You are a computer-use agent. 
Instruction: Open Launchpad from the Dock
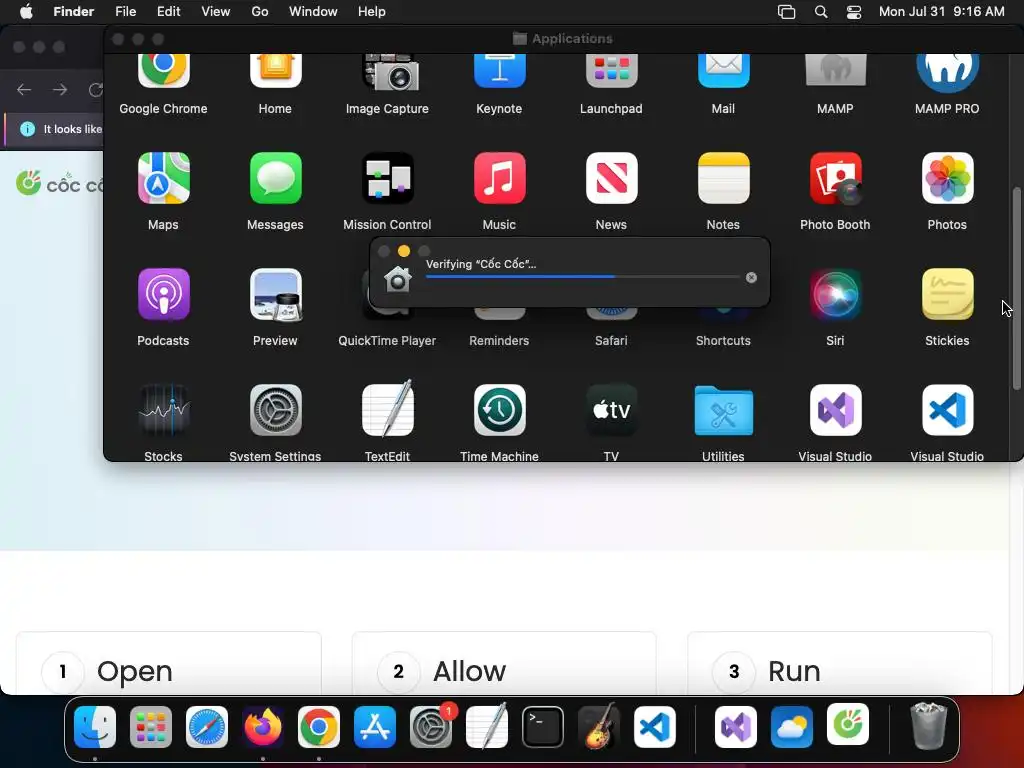coord(151,727)
